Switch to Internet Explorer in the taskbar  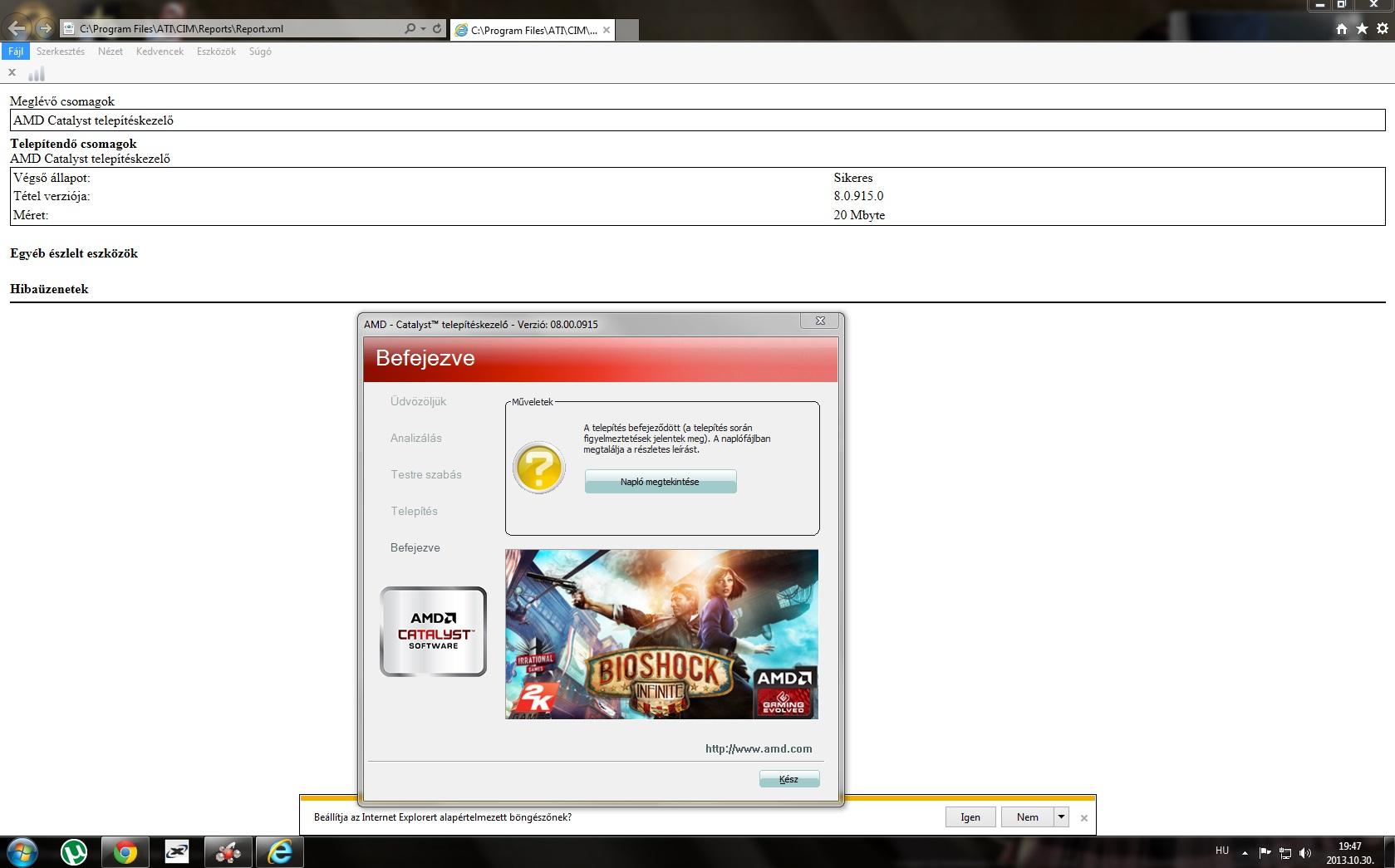coord(280,852)
